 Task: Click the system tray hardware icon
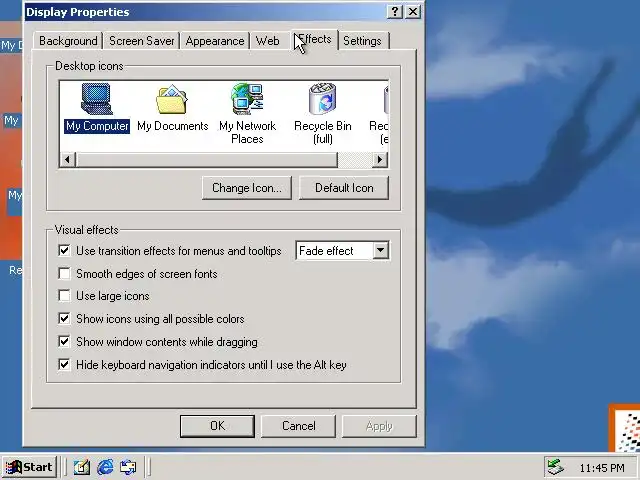click(556, 467)
